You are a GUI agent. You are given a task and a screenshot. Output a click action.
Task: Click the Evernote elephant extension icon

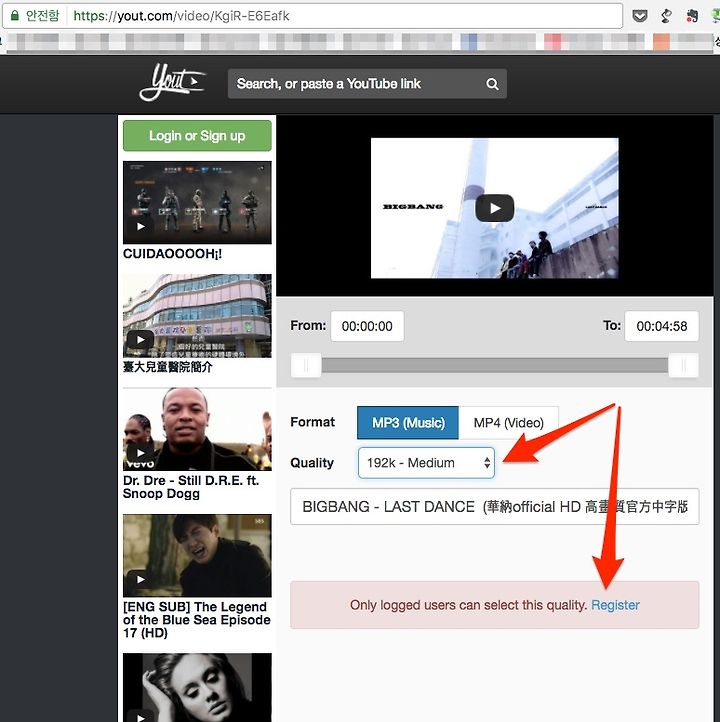pos(691,17)
